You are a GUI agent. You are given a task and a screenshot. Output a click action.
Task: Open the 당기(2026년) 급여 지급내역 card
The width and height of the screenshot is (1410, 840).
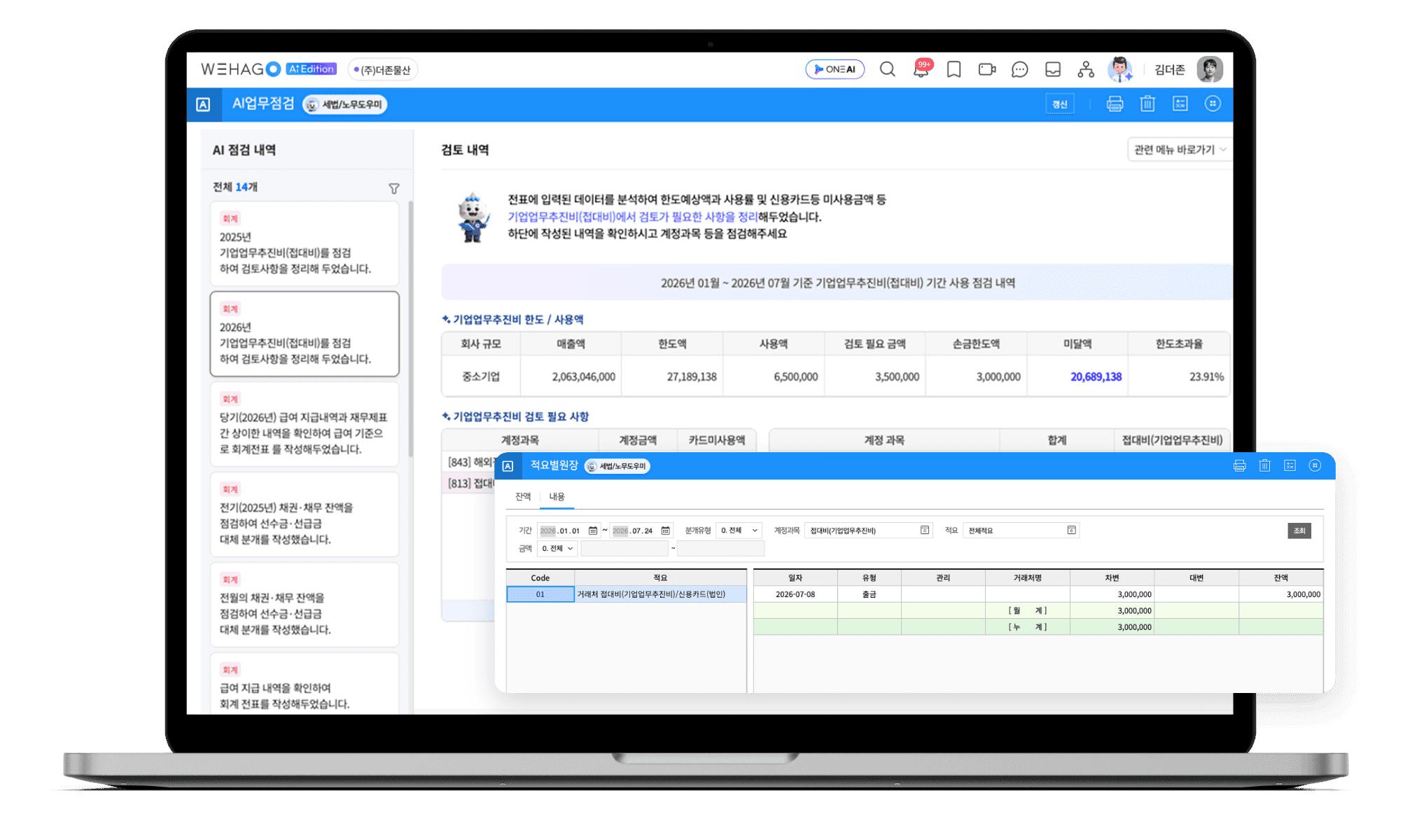[305, 424]
